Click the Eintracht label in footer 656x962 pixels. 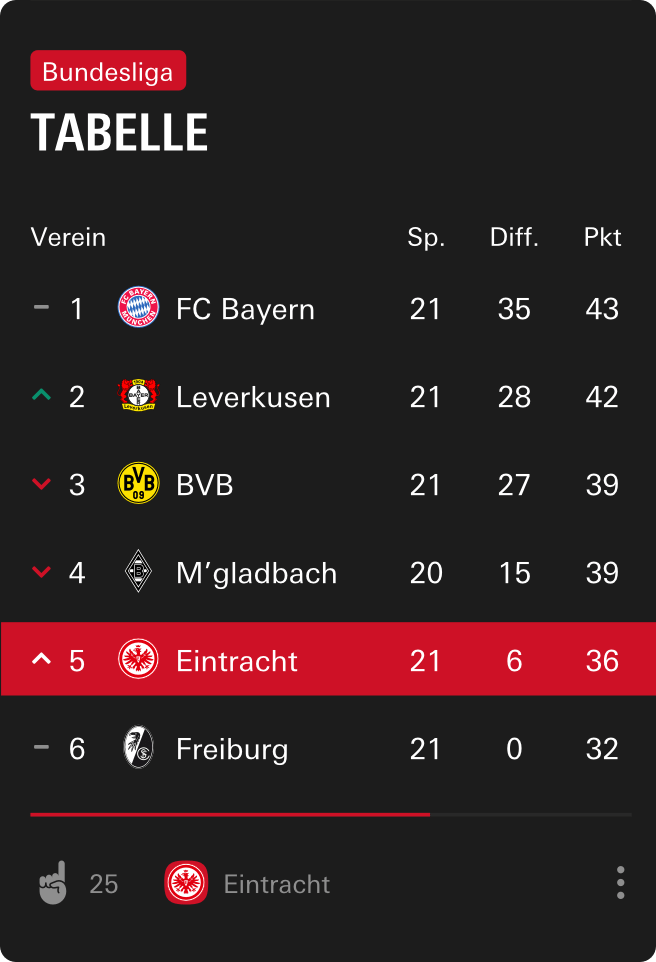point(277,884)
